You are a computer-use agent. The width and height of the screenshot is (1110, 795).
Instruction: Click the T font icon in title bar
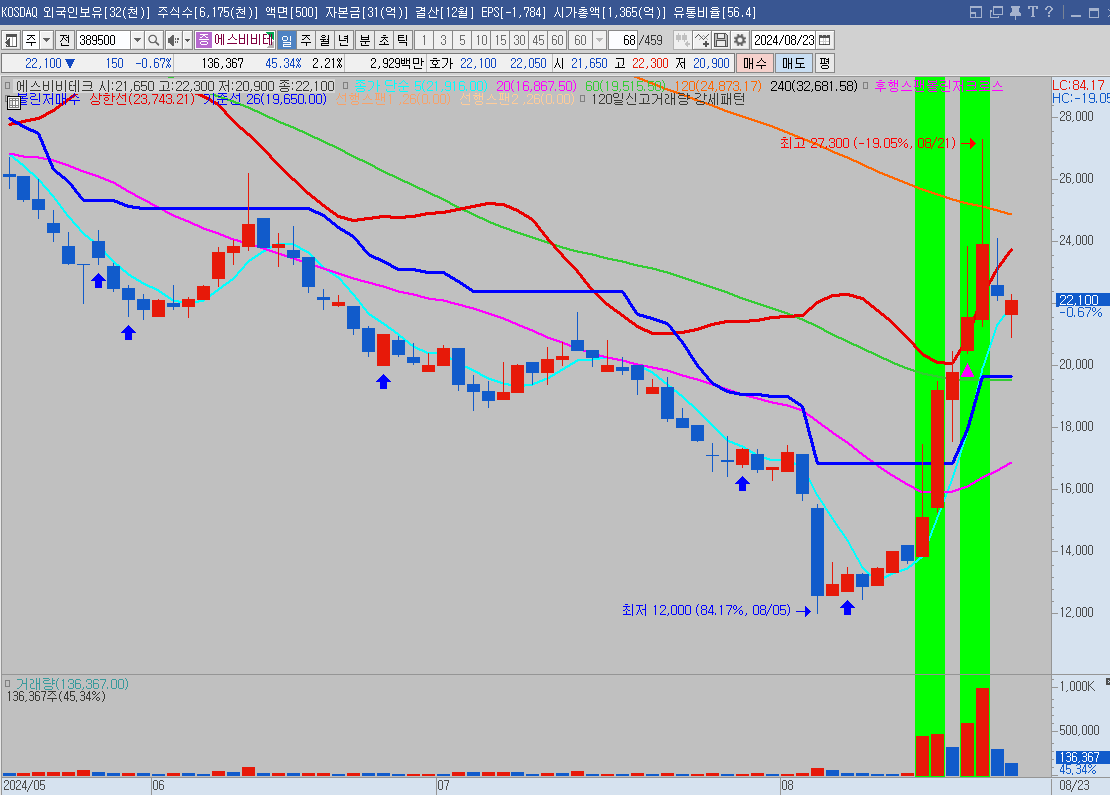[1033, 11]
